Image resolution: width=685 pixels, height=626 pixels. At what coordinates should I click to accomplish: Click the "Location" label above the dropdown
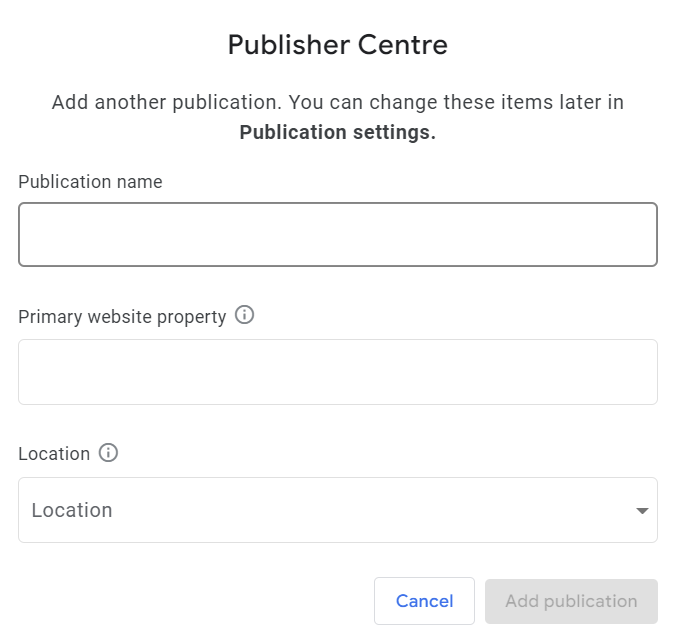[x=54, y=454]
